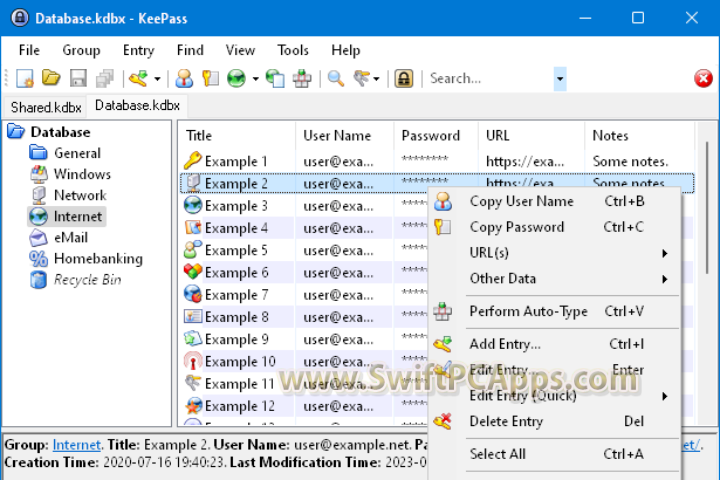Switch to the Shared.kdbx tab
Screen dimensions: 720x480
46,107
